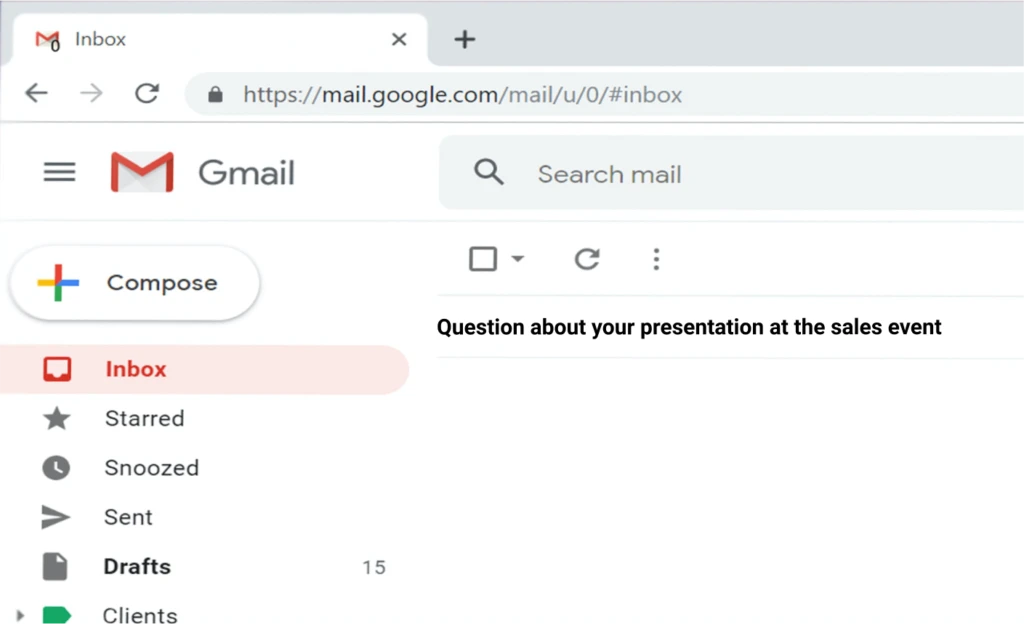1024x624 pixels.
Task: Select the Sent mail arrow icon
Action: (x=57, y=516)
